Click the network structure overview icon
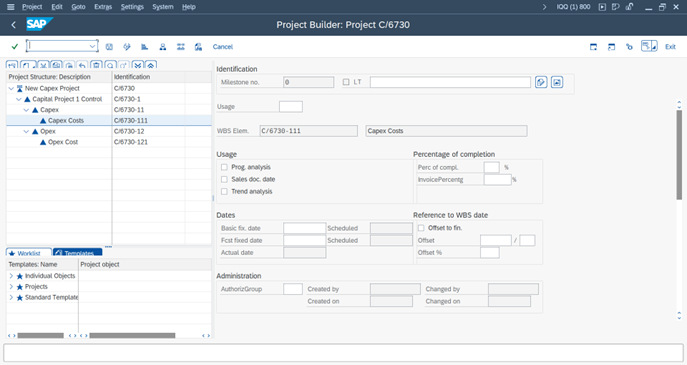The image size is (687, 365). tap(181, 46)
